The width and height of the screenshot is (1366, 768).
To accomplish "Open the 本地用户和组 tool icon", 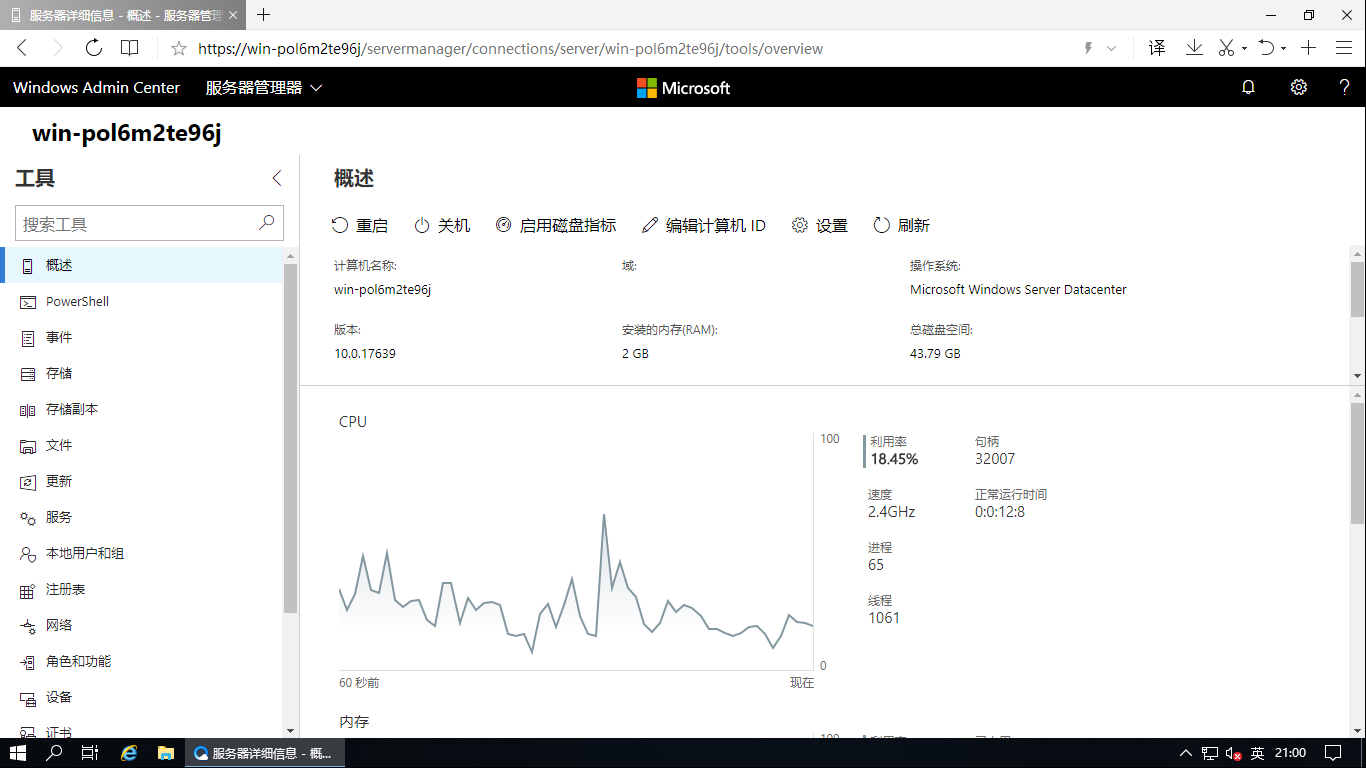I will pyautogui.click(x=27, y=554).
